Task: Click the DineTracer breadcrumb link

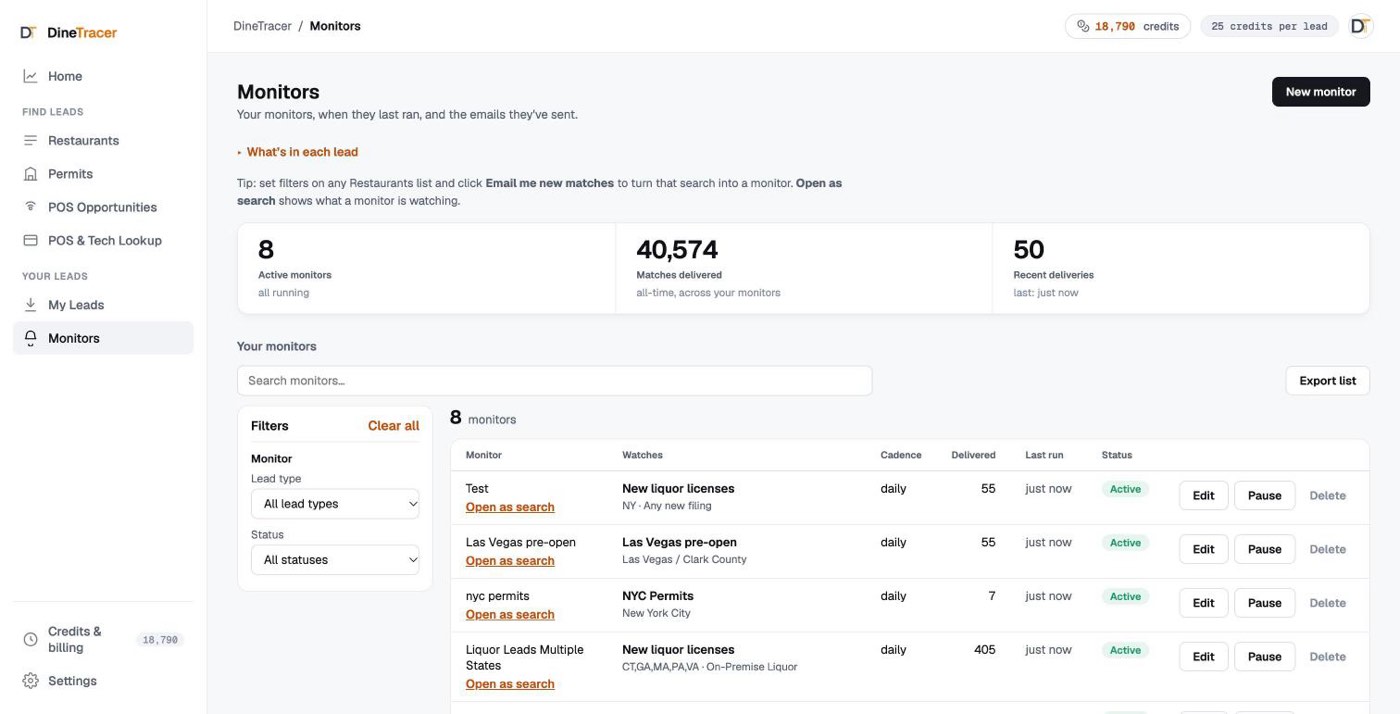Action: 263,26
